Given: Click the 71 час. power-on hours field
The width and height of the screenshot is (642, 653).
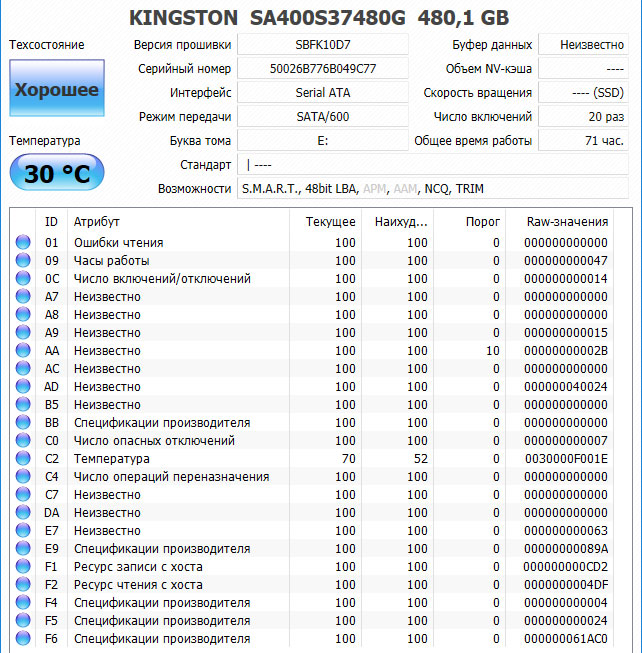Looking at the screenshot, I should point(583,141).
